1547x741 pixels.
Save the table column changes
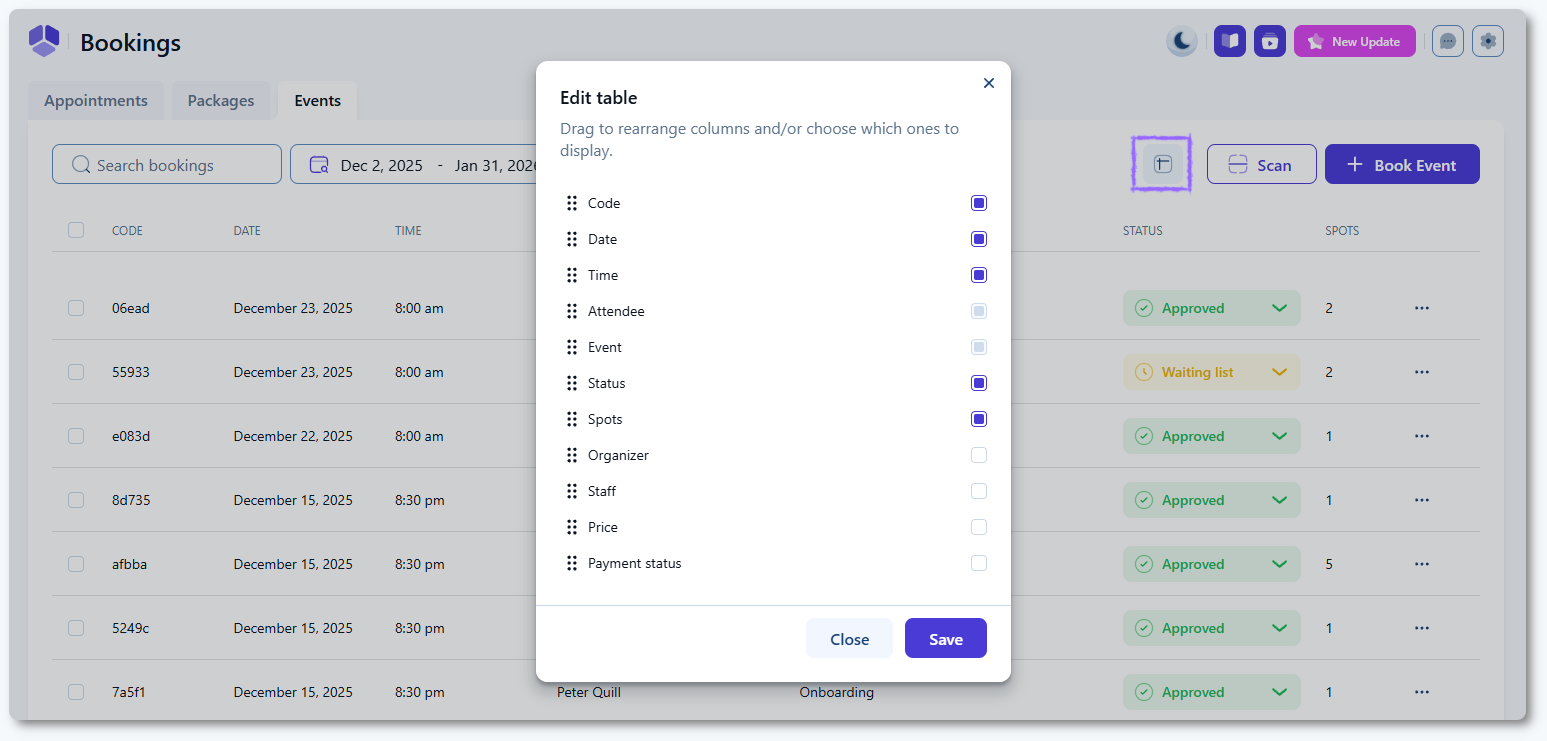[945, 639]
